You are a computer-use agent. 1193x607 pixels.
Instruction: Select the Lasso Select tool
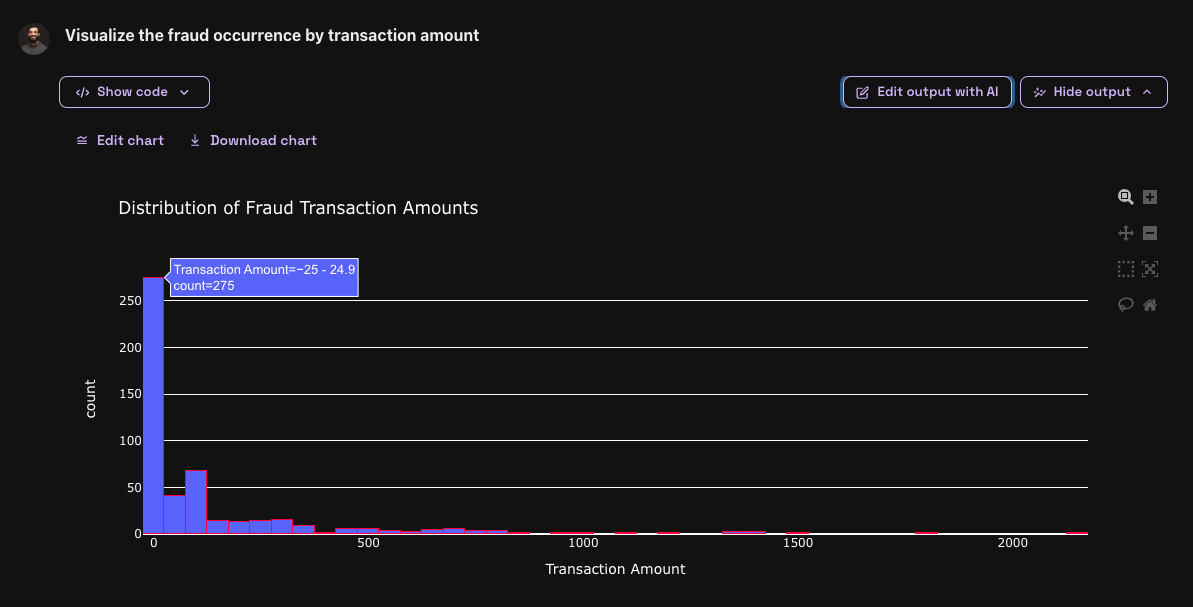pos(1125,305)
